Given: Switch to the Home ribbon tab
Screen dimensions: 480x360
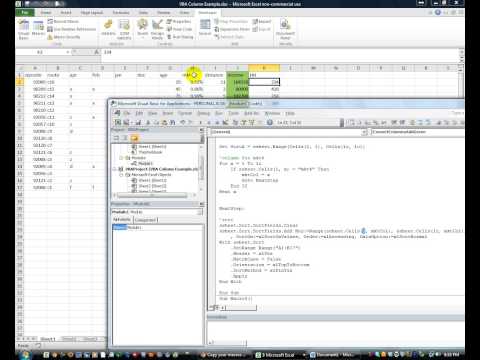Looking at the screenshot, I should [x=46, y=13].
